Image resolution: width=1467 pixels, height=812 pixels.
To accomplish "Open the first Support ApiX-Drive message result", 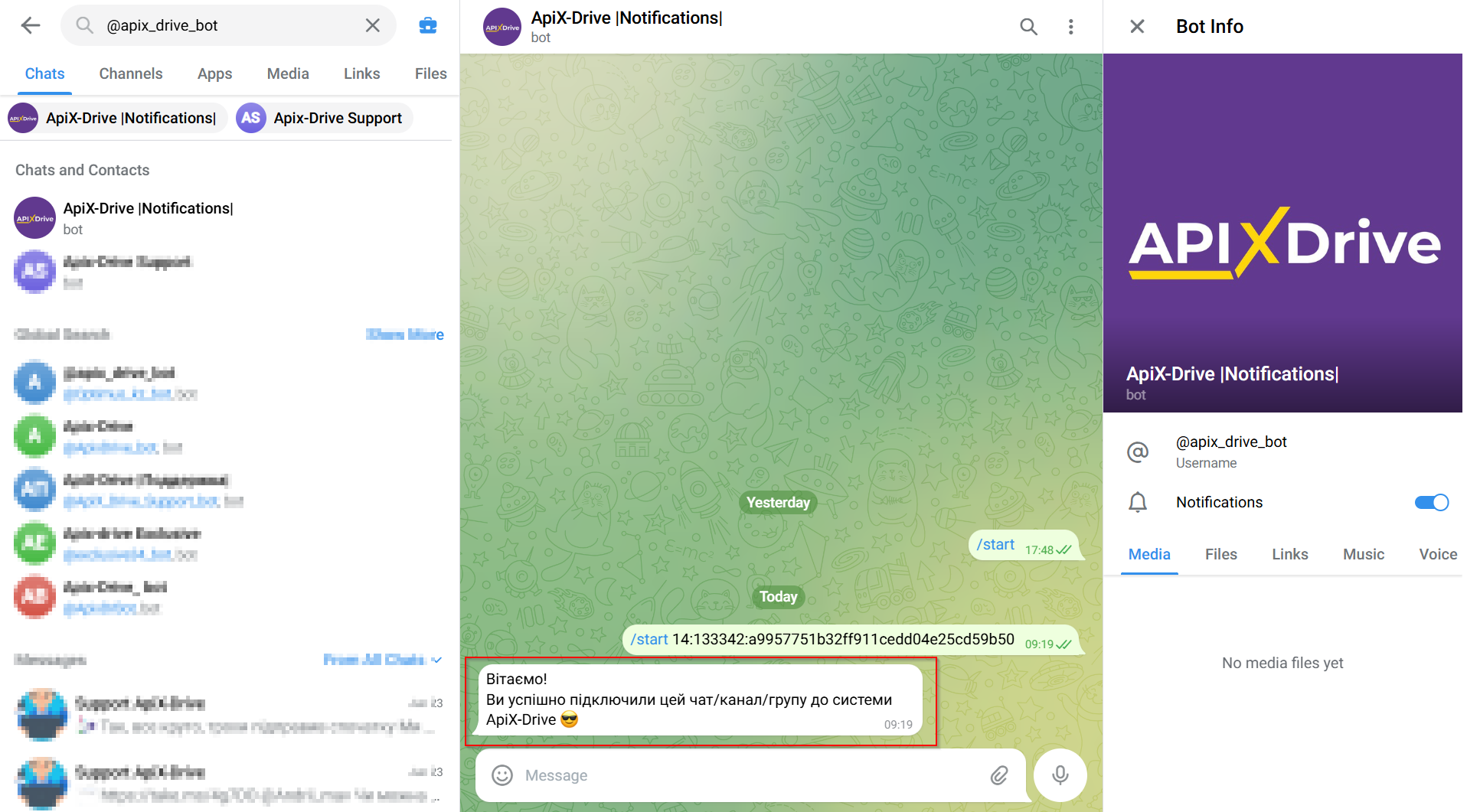I will coord(230,714).
